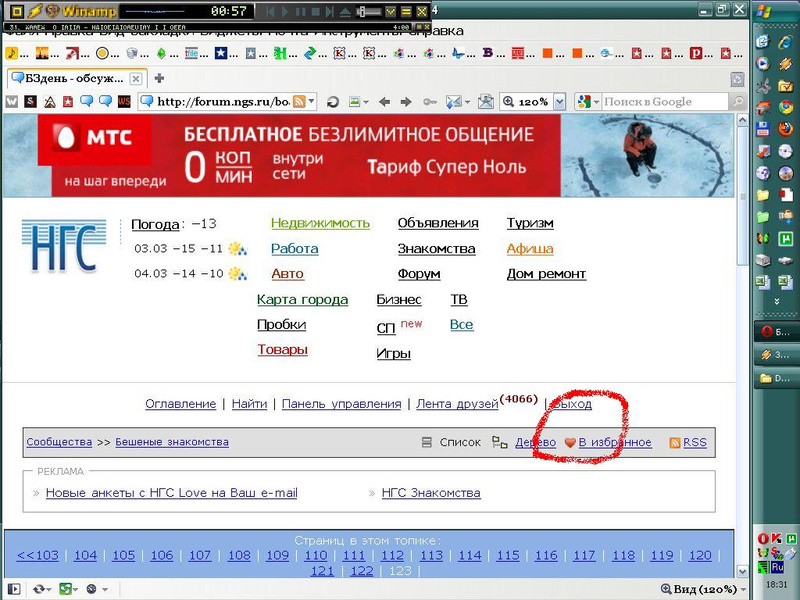This screenshot has height=600, width=800.
Task: Open the 'Недвижимость' section link
Action: (x=320, y=223)
